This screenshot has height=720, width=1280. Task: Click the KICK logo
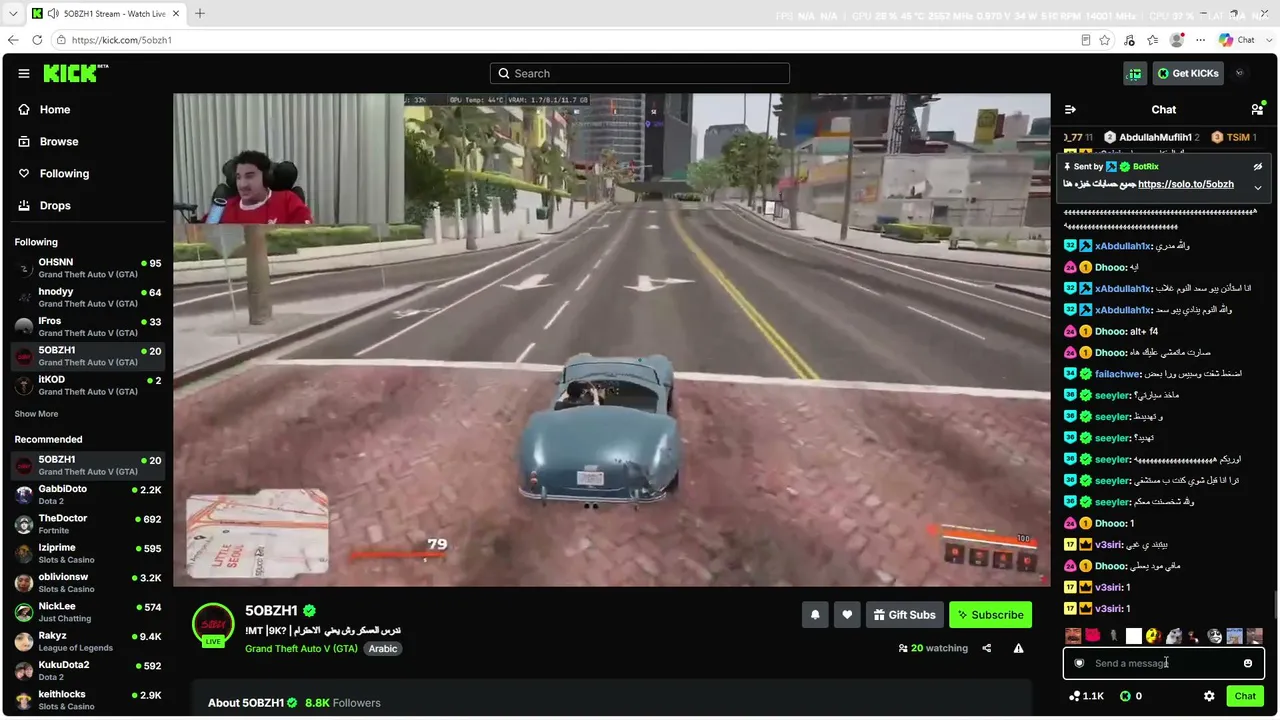pyautogui.click(x=75, y=73)
